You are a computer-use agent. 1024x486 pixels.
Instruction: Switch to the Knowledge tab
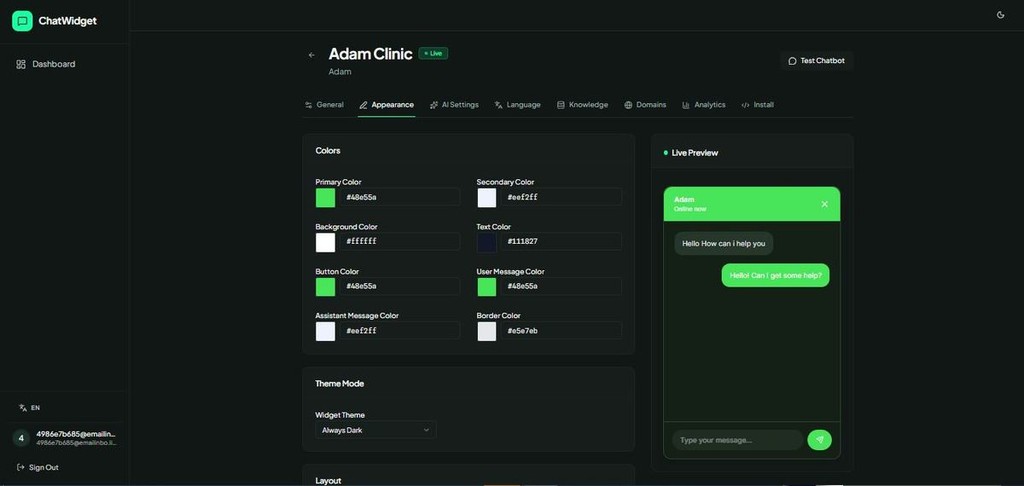pyautogui.click(x=582, y=105)
